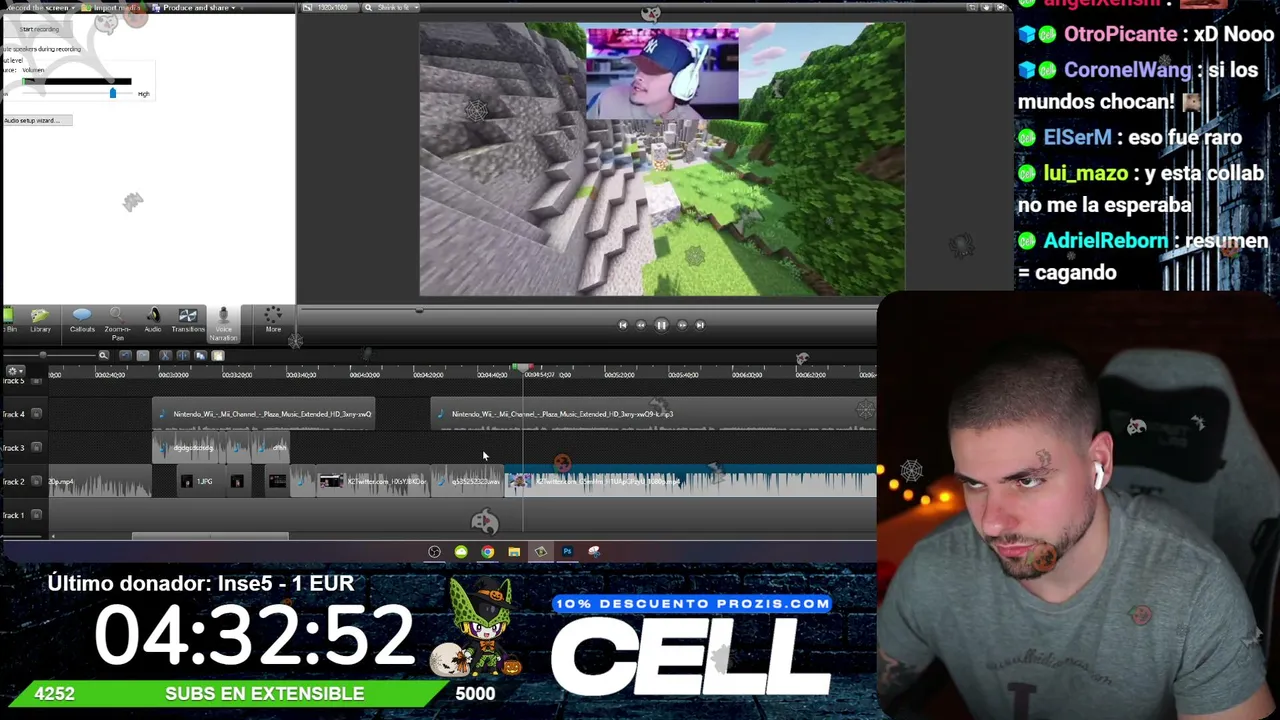Click the green app icon in taskbar
This screenshot has width=1280, height=720.
461,551
